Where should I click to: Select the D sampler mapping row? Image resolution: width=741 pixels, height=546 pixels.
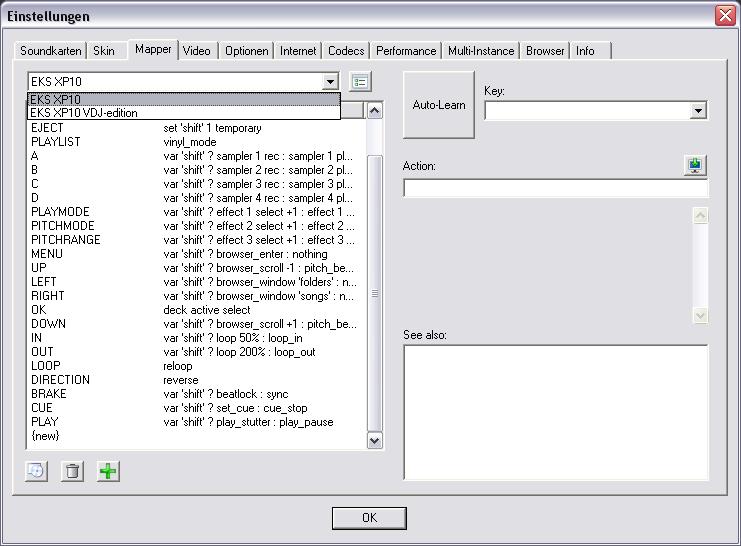197,198
